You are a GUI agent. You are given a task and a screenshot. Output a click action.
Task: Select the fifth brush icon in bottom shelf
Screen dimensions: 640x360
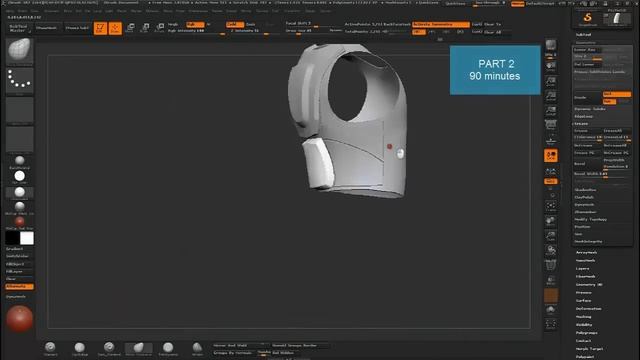tap(168, 348)
